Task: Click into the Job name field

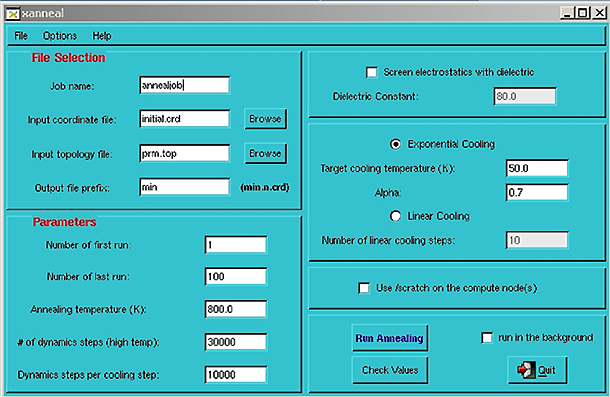Action: [184, 85]
